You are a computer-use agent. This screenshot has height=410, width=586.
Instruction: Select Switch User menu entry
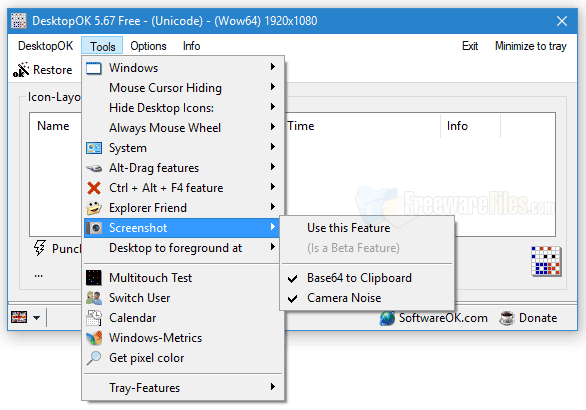click(183, 298)
